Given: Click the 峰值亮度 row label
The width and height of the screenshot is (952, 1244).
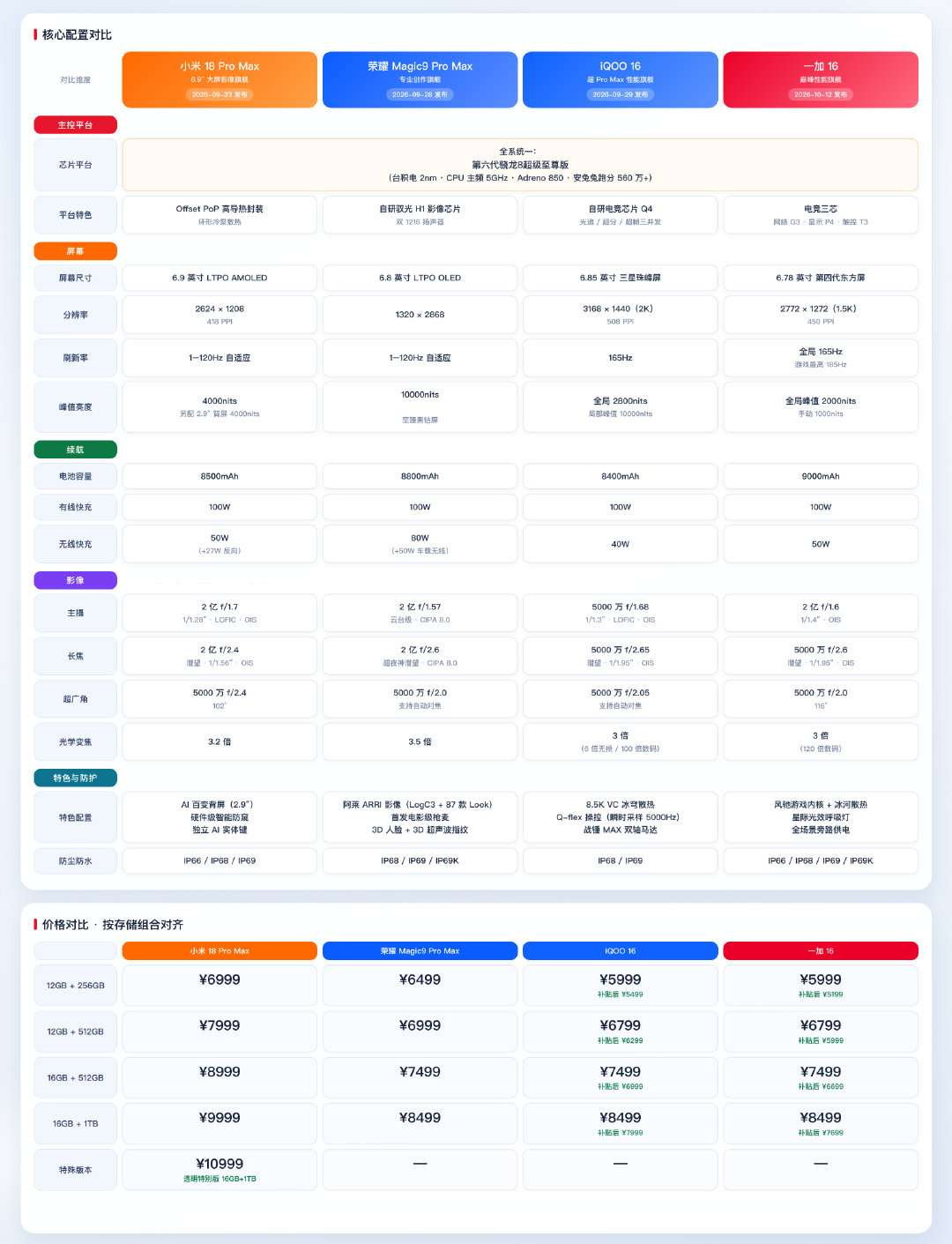Looking at the screenshot, I should 75,407.
